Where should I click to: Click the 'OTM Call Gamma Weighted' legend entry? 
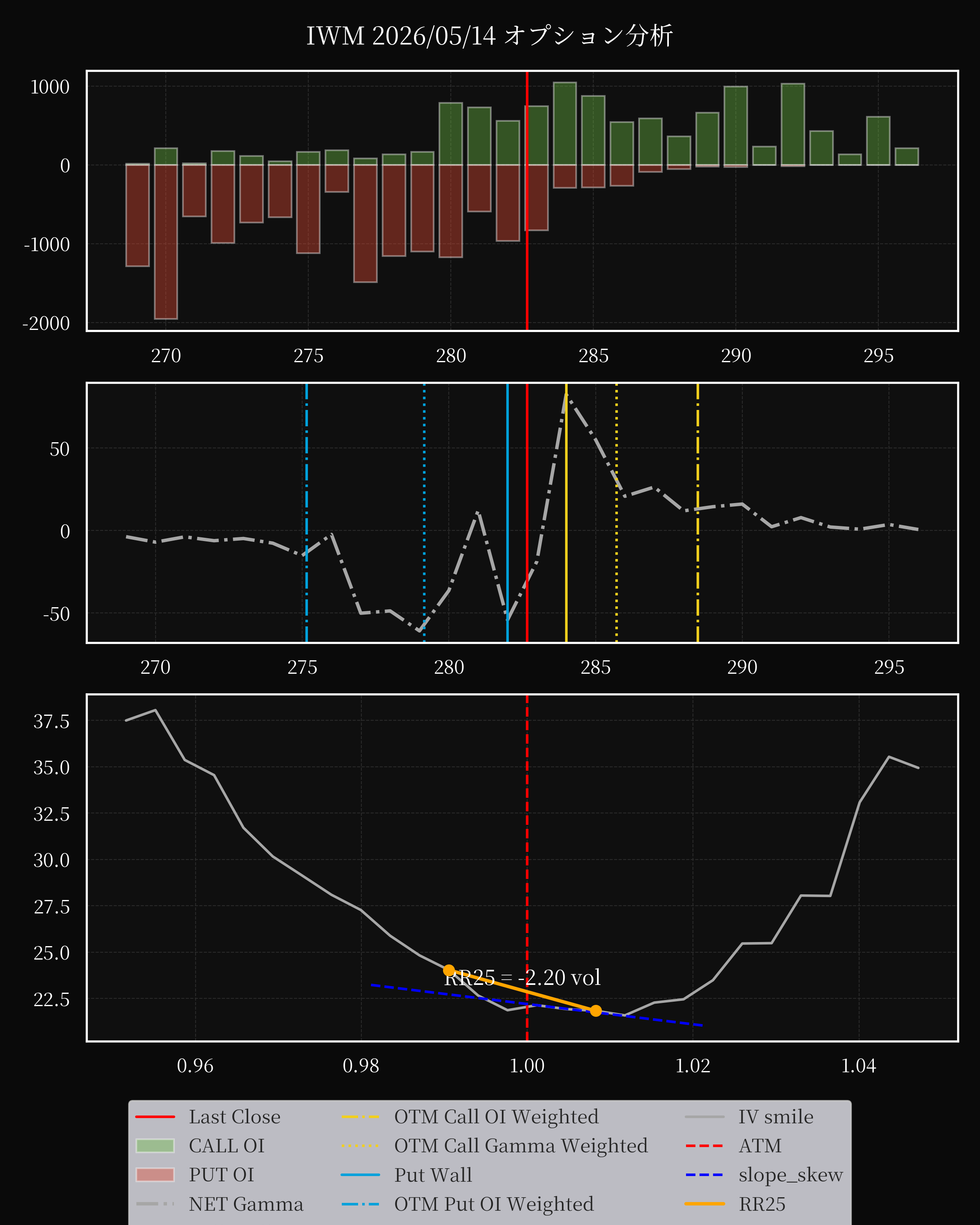click(x=494, y=1145)
